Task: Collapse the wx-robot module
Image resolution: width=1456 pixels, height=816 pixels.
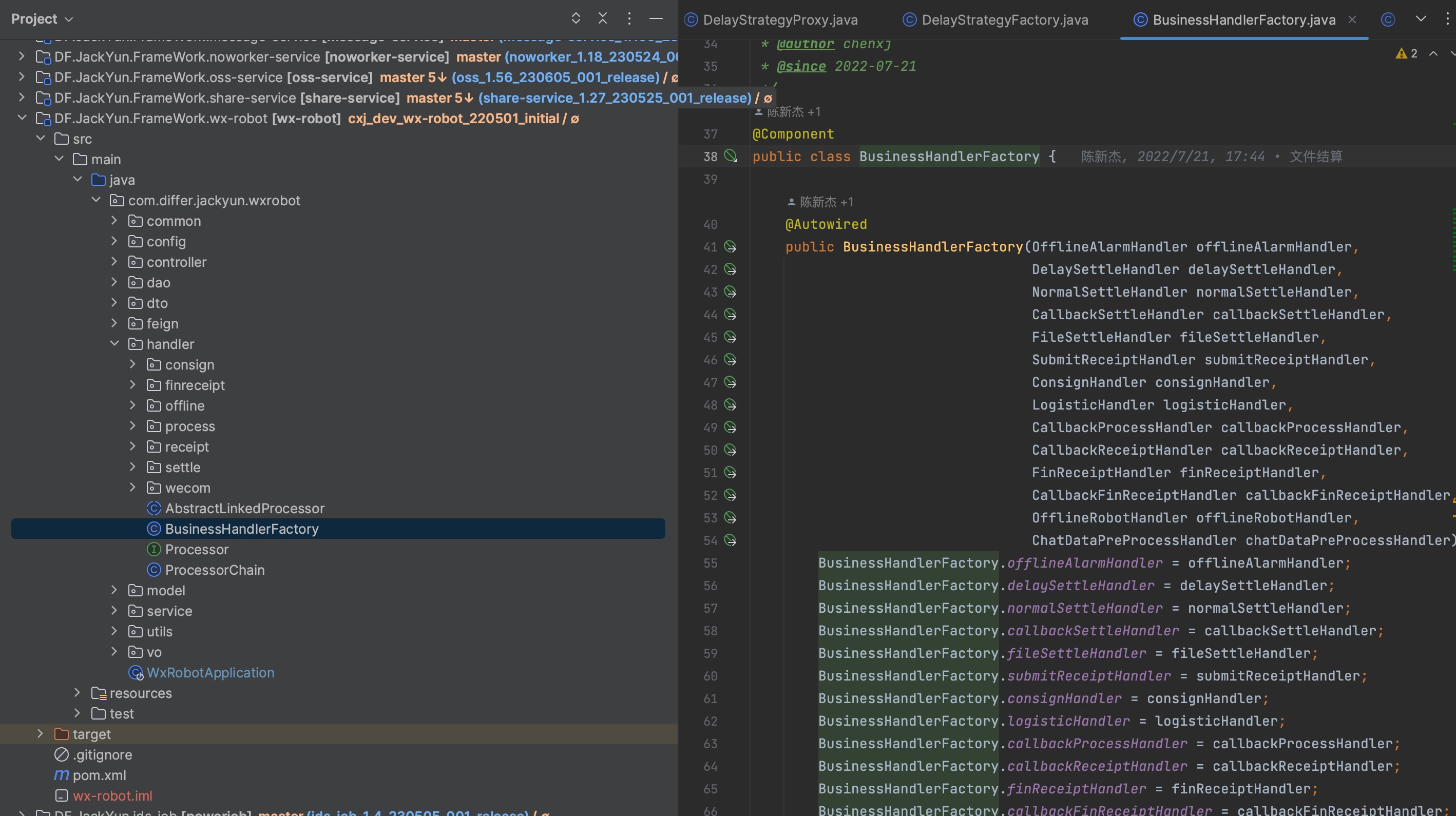Action: [22, 118]
